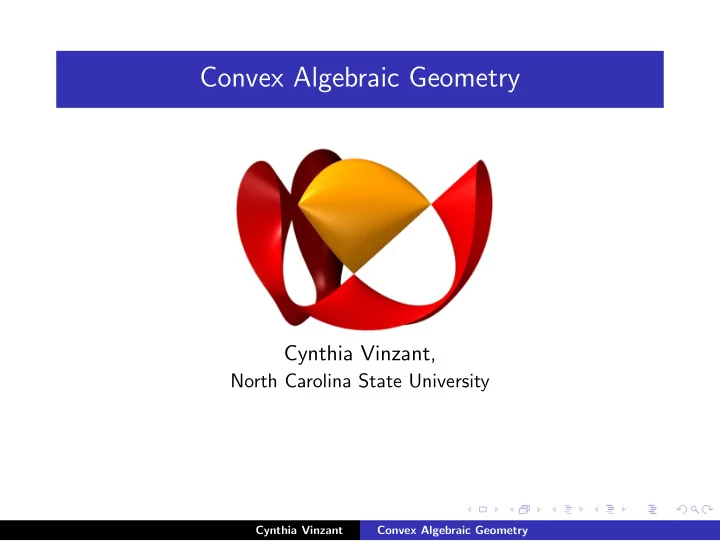720x541 pixels.
Task: Click the stacked frames navigation icon
Action: tap(524, 509)
